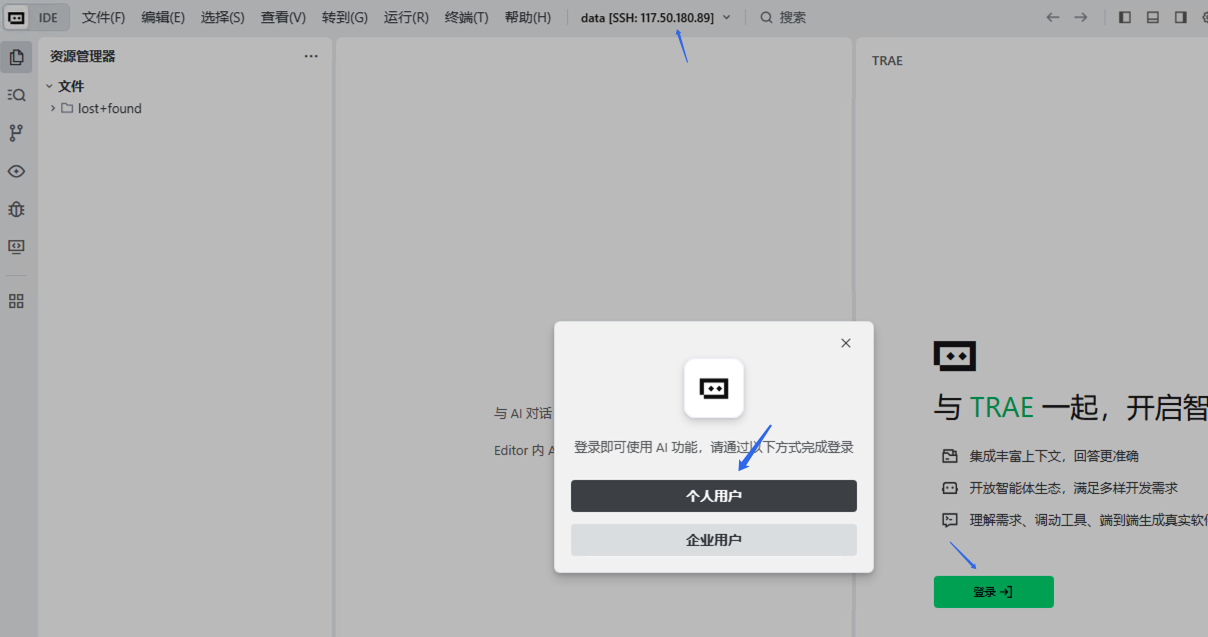
Task: Click the TRAE panel title
Action: click(887, 61)
